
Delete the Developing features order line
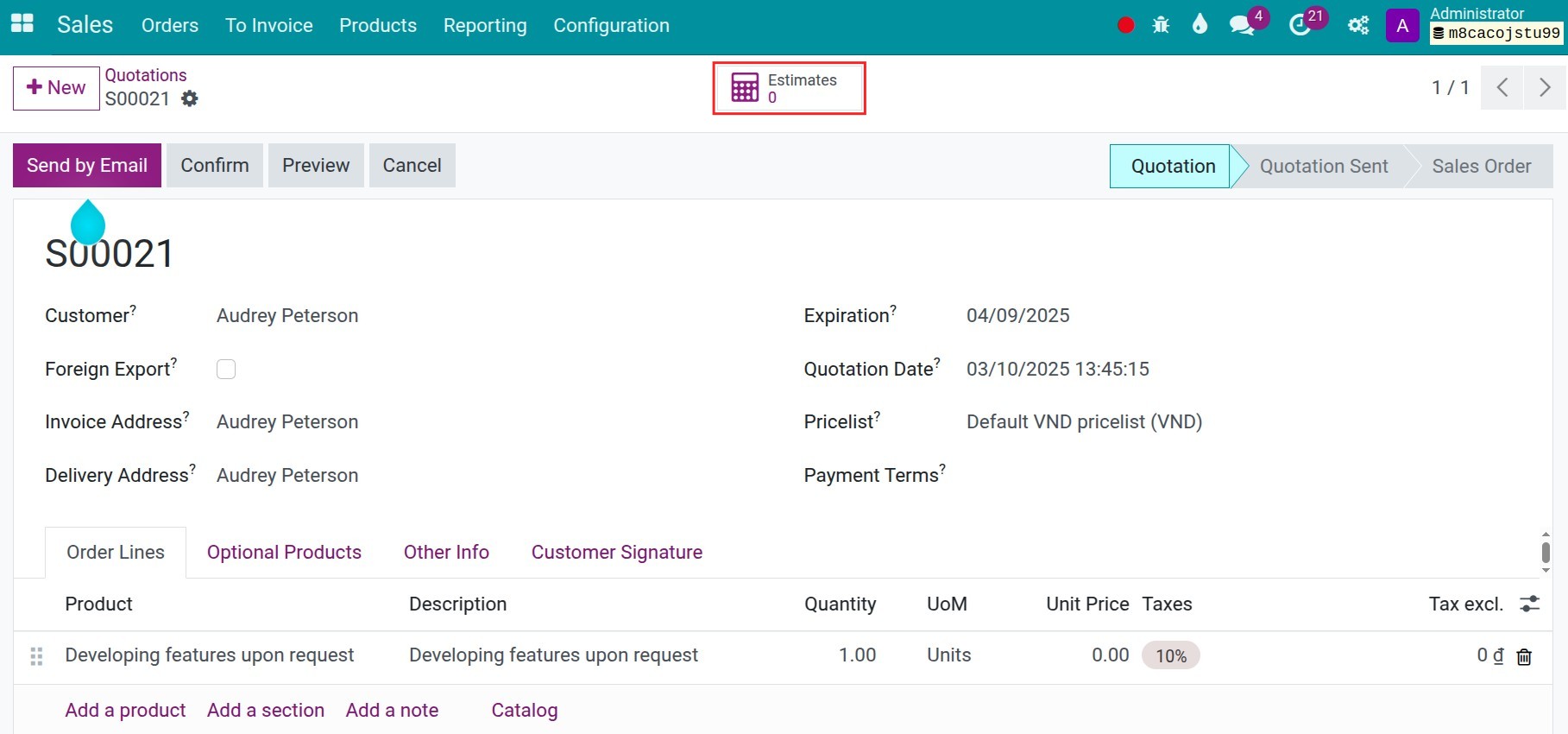[x=1525, y=656]
